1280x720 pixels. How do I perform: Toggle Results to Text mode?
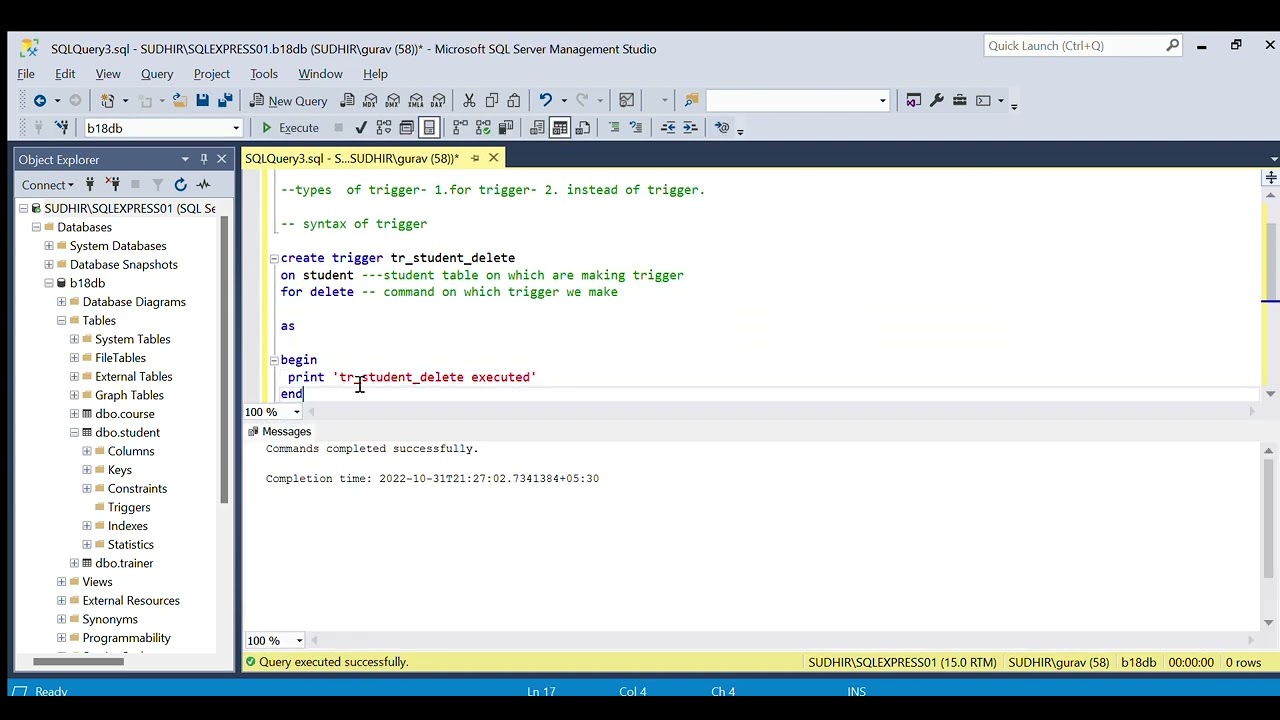pos(538,128)
